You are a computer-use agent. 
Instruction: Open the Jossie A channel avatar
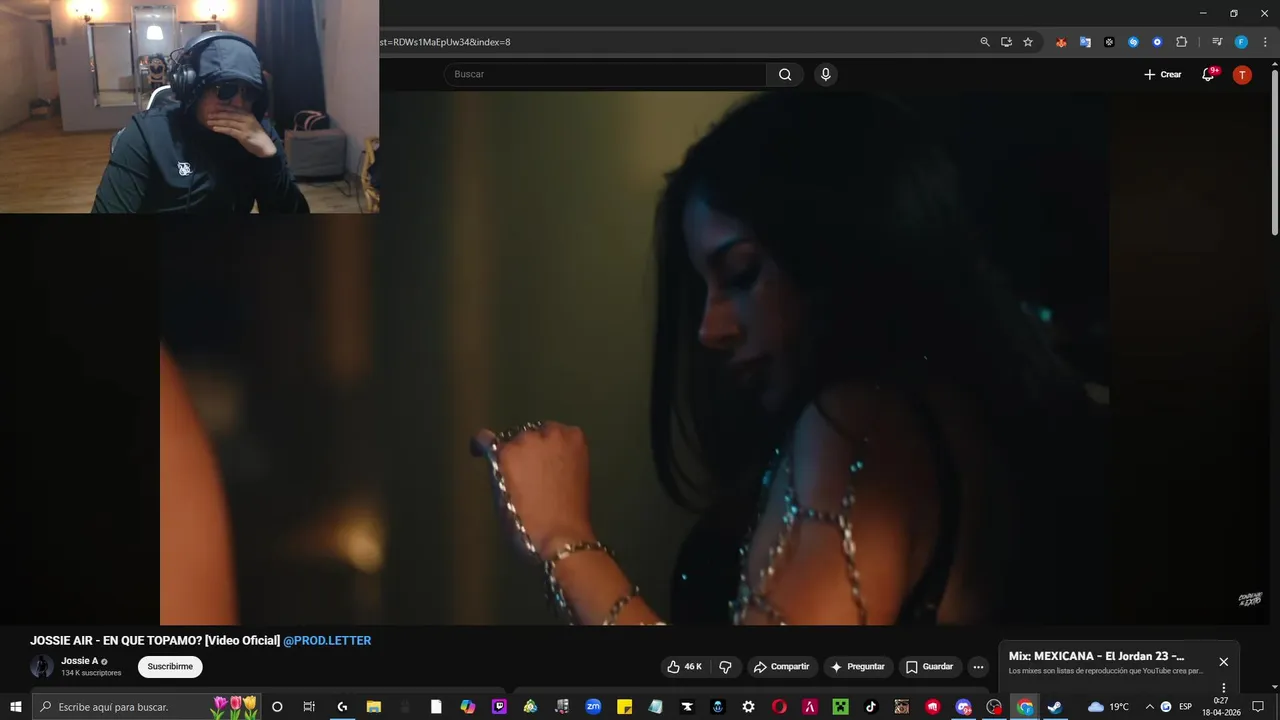[x=42, y=667]
